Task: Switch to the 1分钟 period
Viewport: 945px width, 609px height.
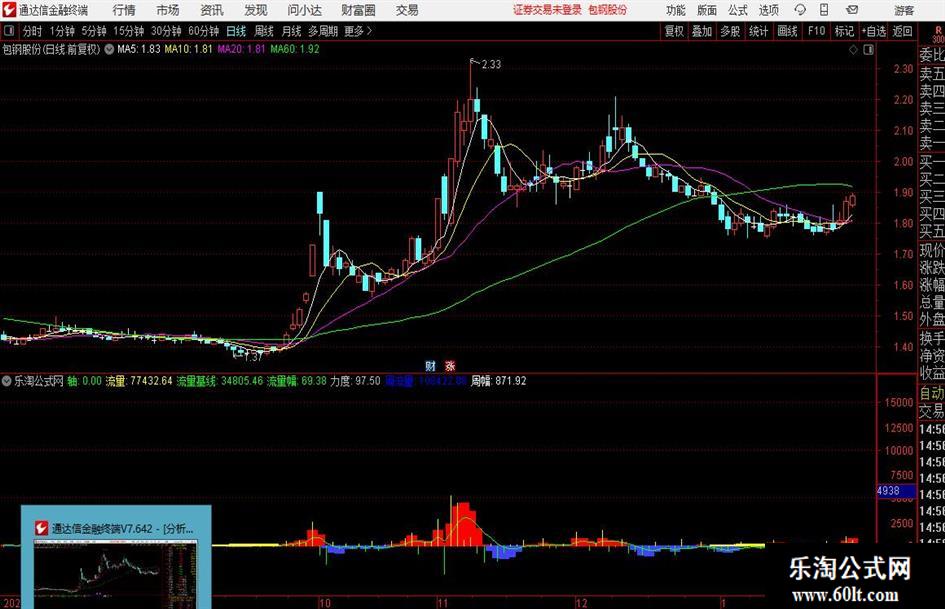Action: tap(61, 31)
